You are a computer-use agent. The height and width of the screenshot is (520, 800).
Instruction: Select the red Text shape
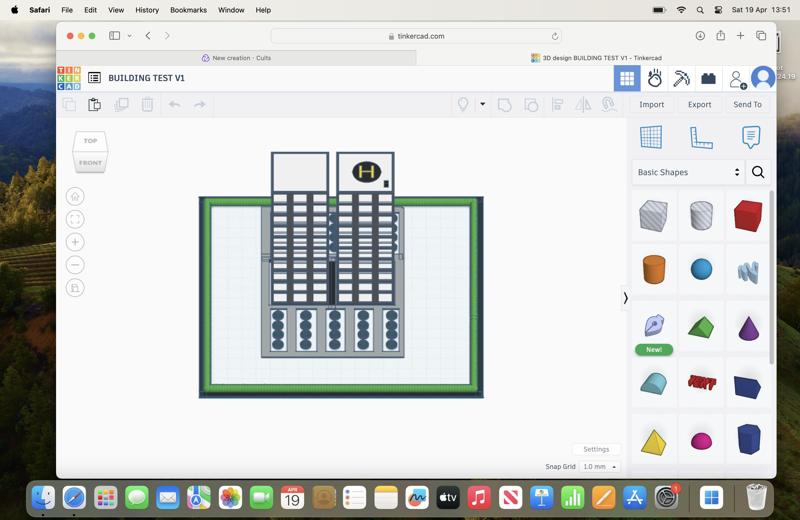[702, 382]
